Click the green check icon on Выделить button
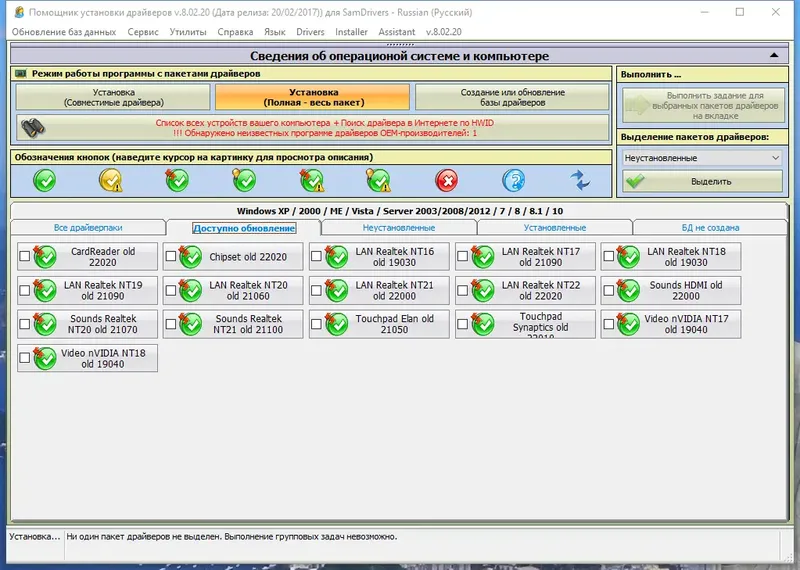 [635, 181]
